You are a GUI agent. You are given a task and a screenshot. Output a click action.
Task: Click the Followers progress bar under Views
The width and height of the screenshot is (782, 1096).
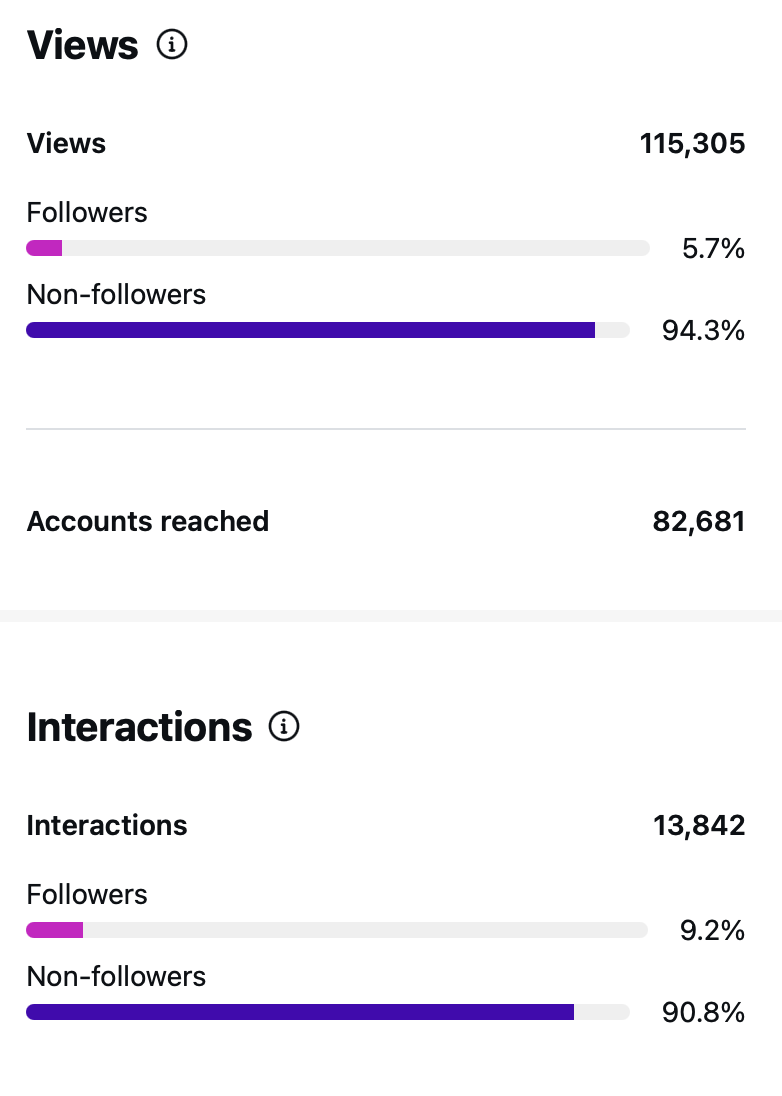[x=337, y=247]
